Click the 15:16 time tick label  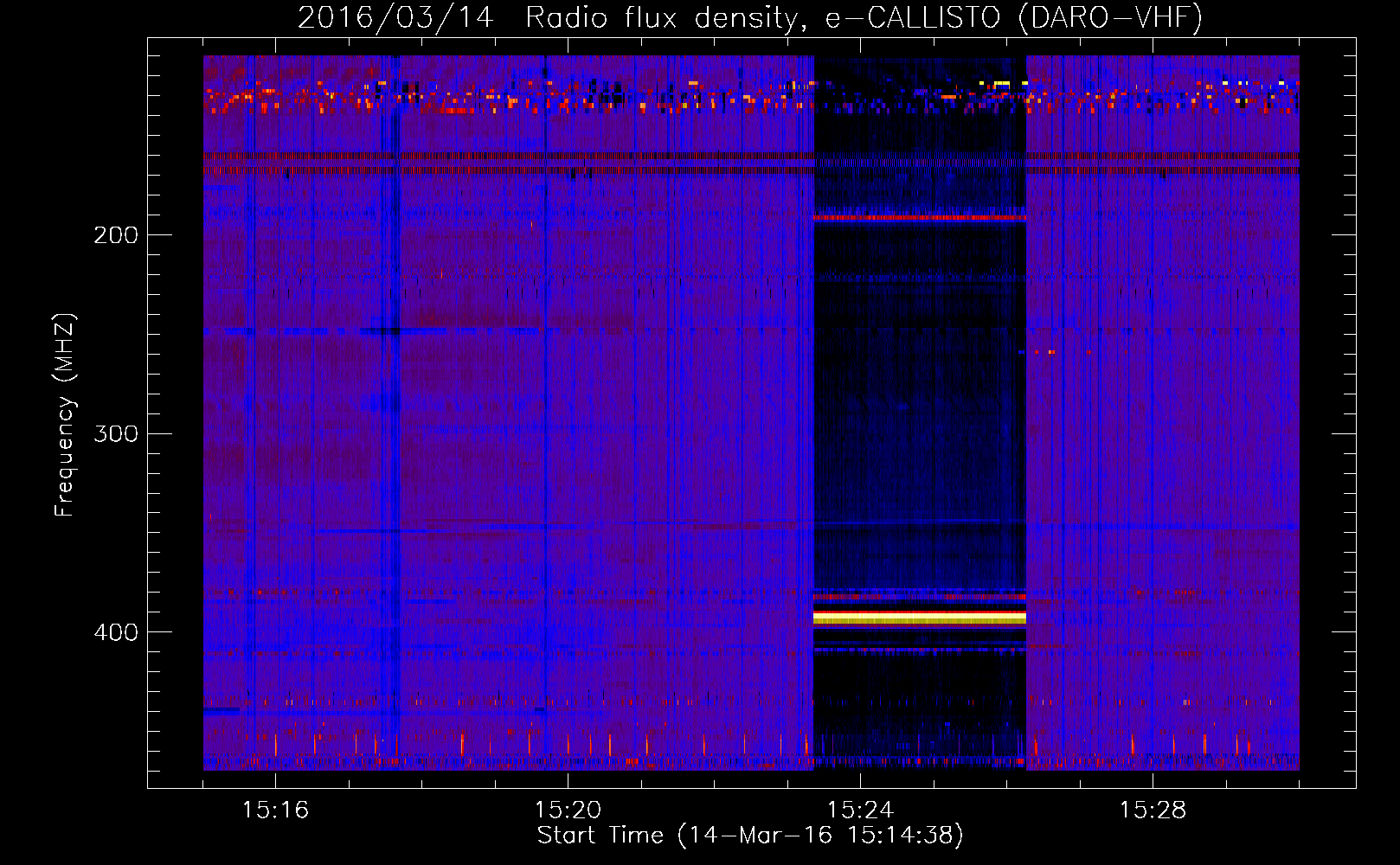click(275, 811)
